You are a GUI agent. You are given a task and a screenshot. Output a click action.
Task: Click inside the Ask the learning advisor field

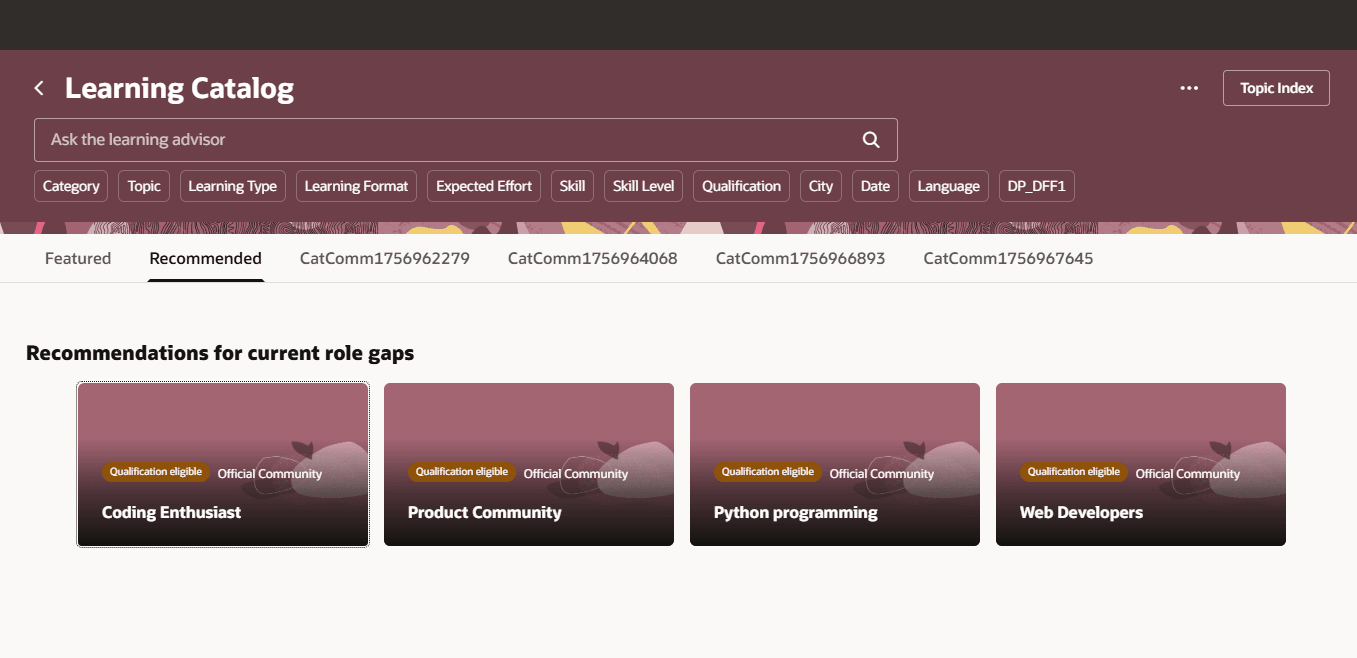tap(400, 139)
